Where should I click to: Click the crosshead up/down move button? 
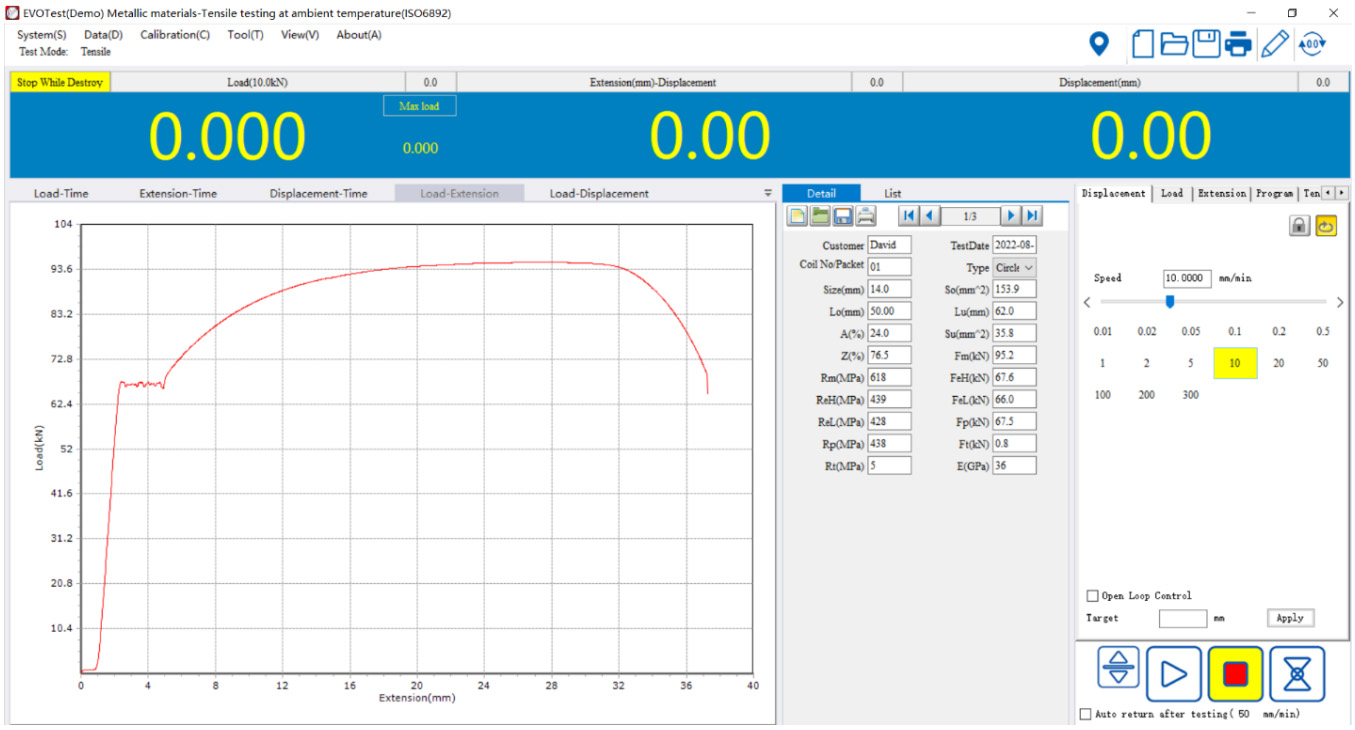pyautogui.click(x=1118, y=668)
